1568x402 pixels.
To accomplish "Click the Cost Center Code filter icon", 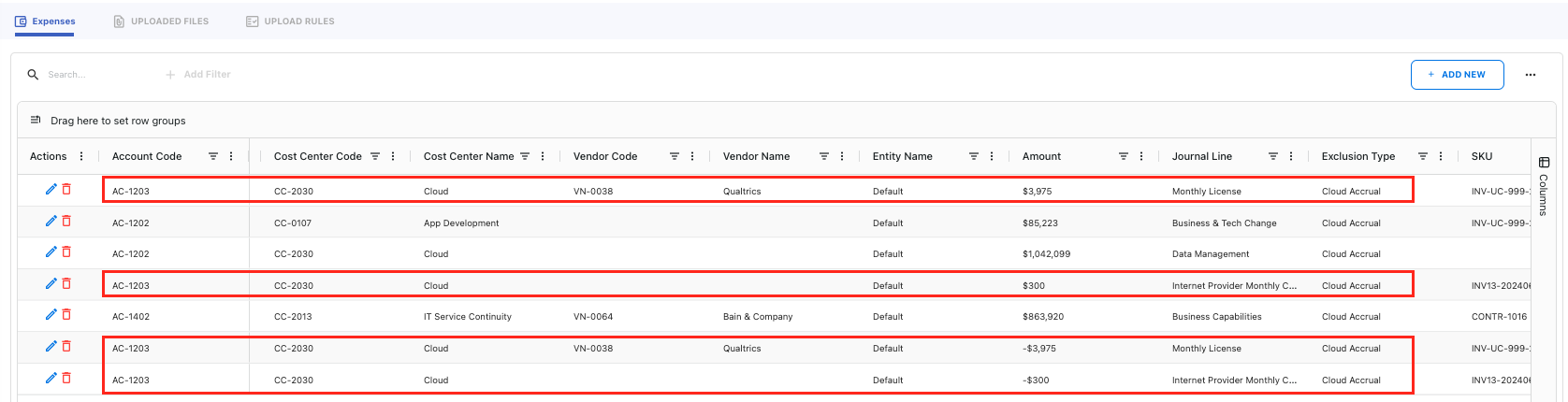I will pyautogui.click(x=374, y=156).
